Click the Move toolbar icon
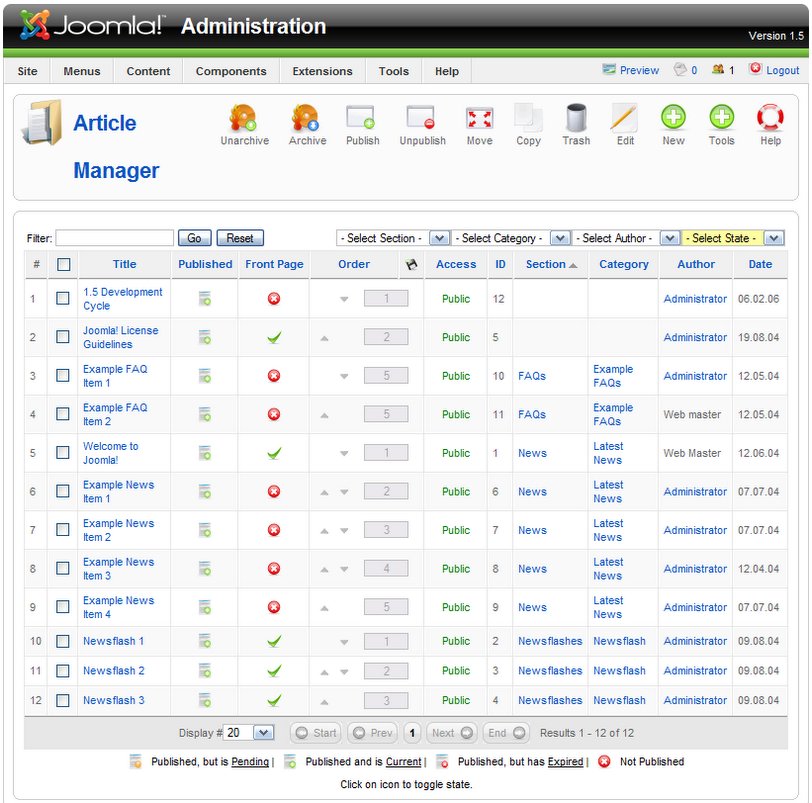 click(479, 118)
